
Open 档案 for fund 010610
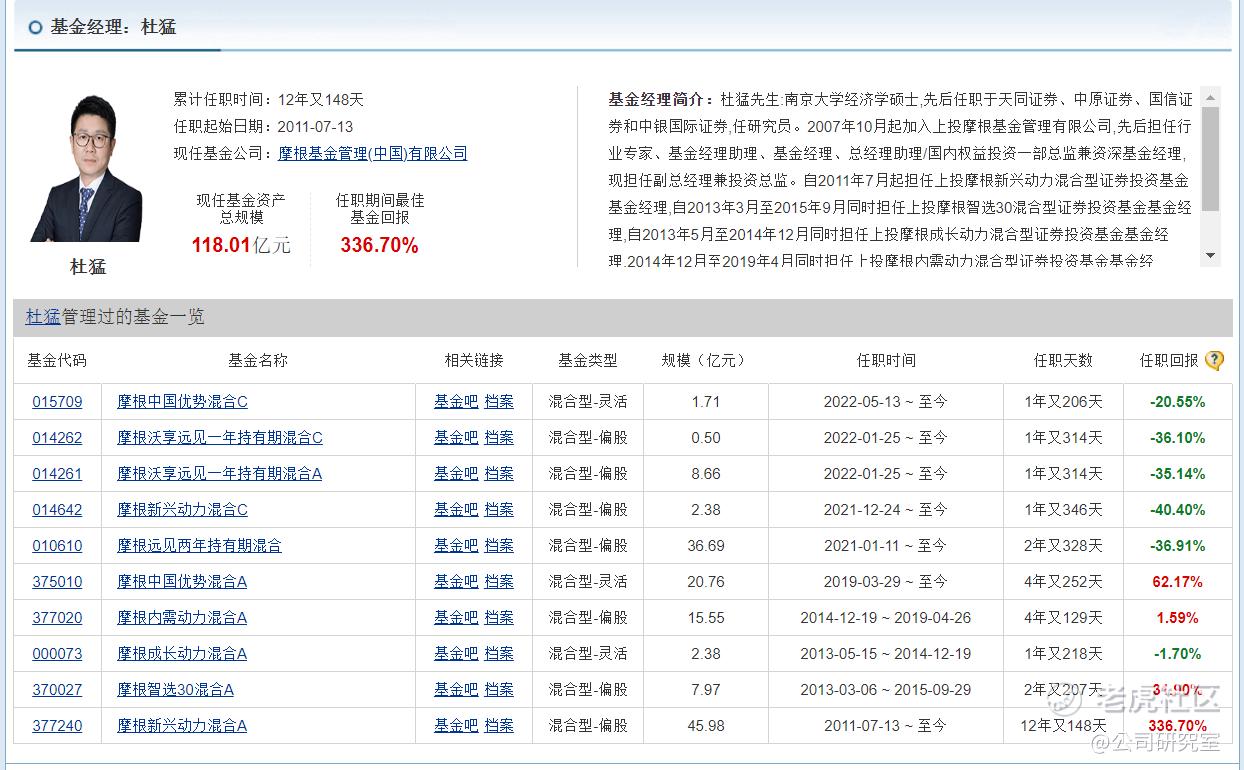499,546
